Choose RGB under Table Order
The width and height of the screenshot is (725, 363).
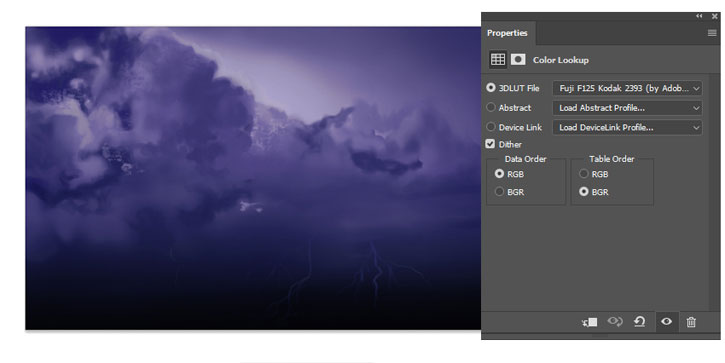click(x=584, y=173)
